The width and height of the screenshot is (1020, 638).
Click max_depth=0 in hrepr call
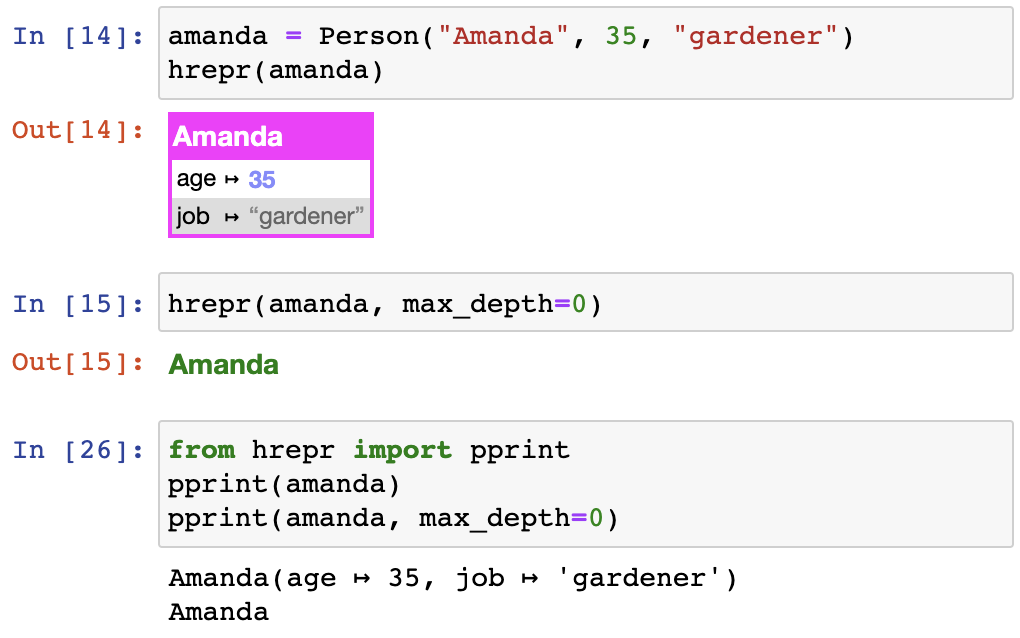[x=494, y=304]
